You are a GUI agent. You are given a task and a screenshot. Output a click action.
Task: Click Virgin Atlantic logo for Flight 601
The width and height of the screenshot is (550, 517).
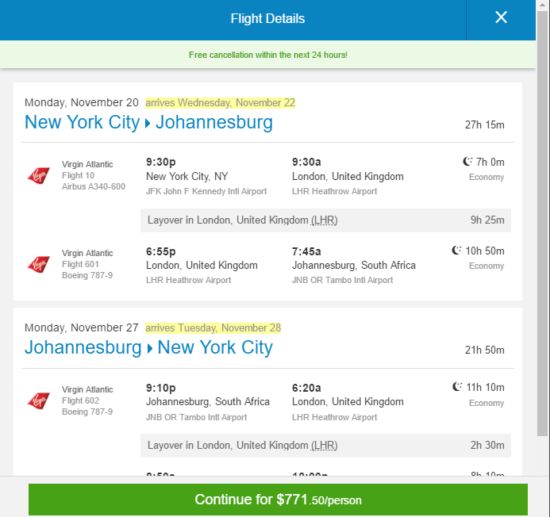tap(39, 264)
